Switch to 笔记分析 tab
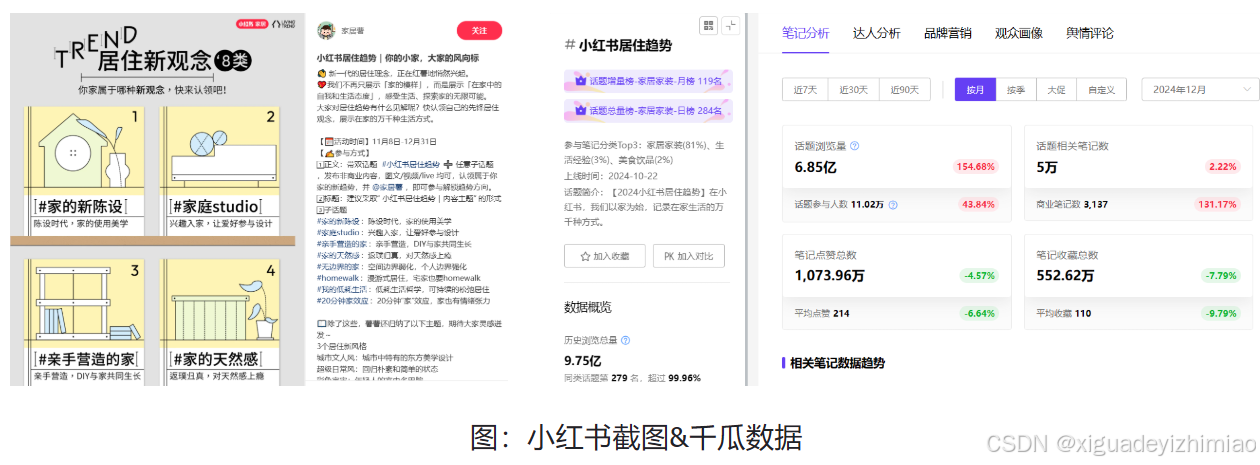 pyautogui.click(x=805, y=33)
